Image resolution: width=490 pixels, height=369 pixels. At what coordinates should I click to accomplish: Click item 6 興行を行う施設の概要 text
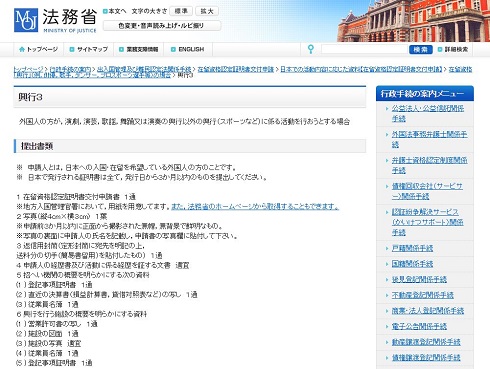click(82, 314)
